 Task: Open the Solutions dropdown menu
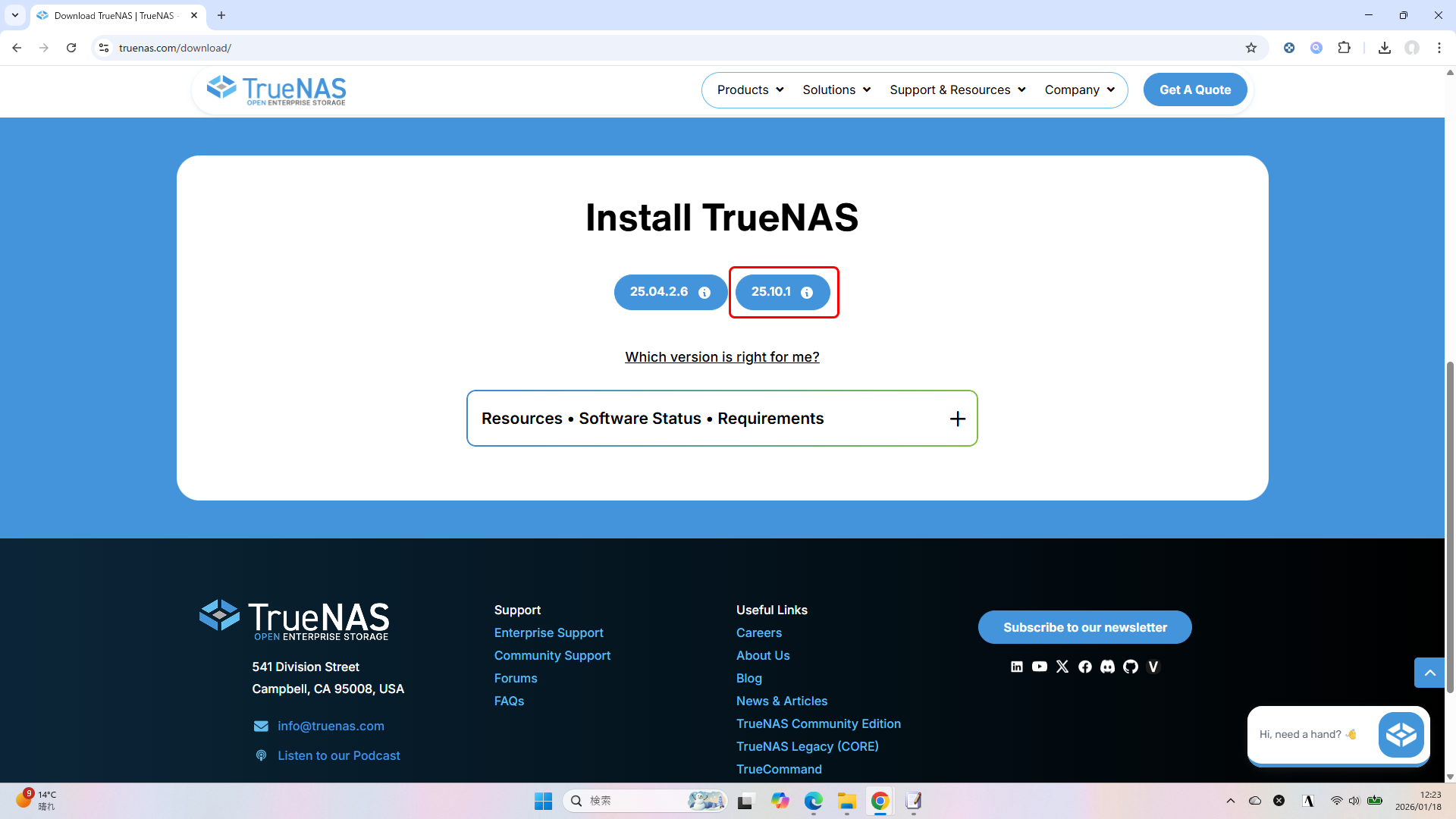(836, 89)
